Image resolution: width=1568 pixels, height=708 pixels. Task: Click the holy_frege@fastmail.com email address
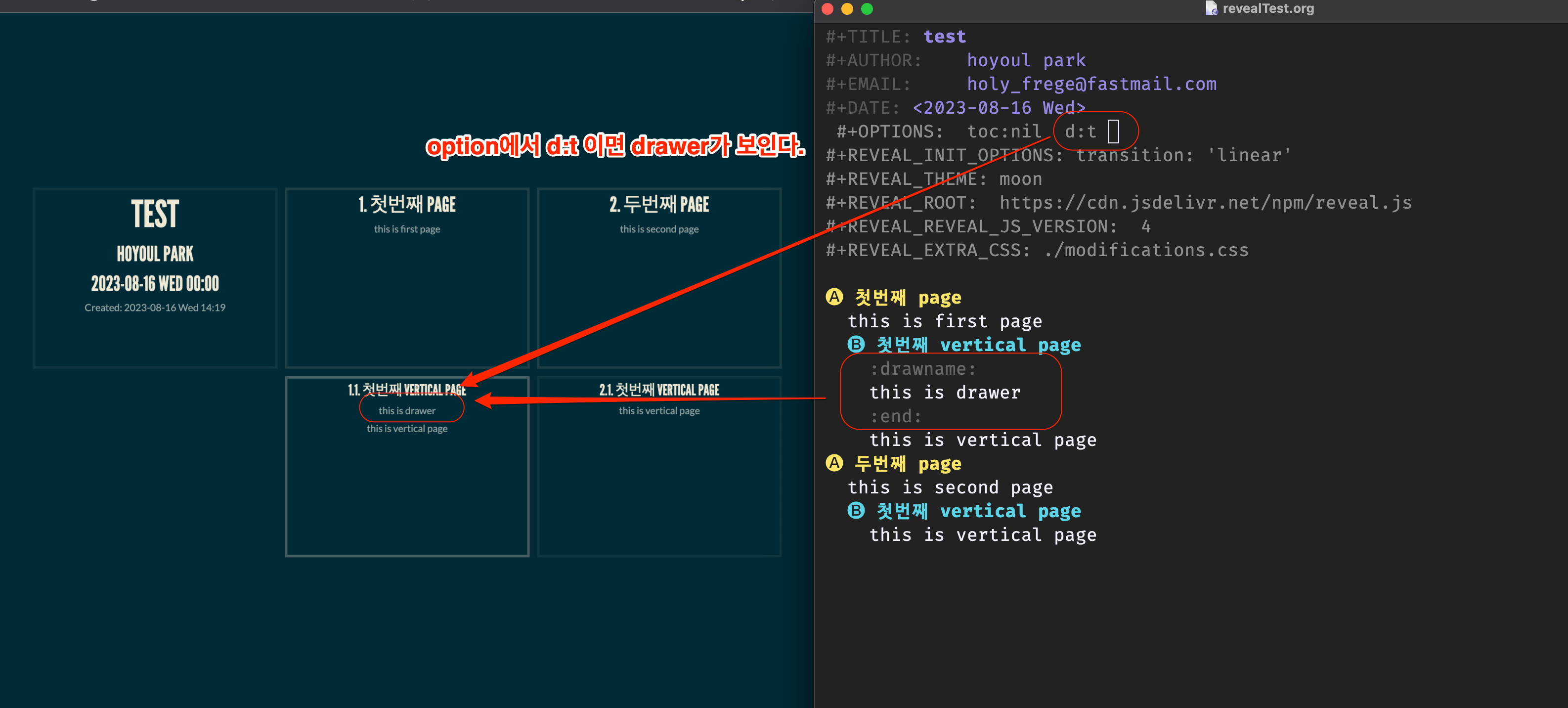[1091, 84]
